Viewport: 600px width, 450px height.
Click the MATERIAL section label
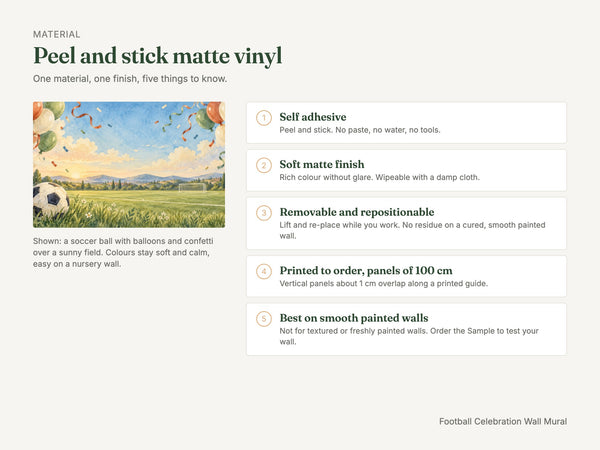[57, 34]
